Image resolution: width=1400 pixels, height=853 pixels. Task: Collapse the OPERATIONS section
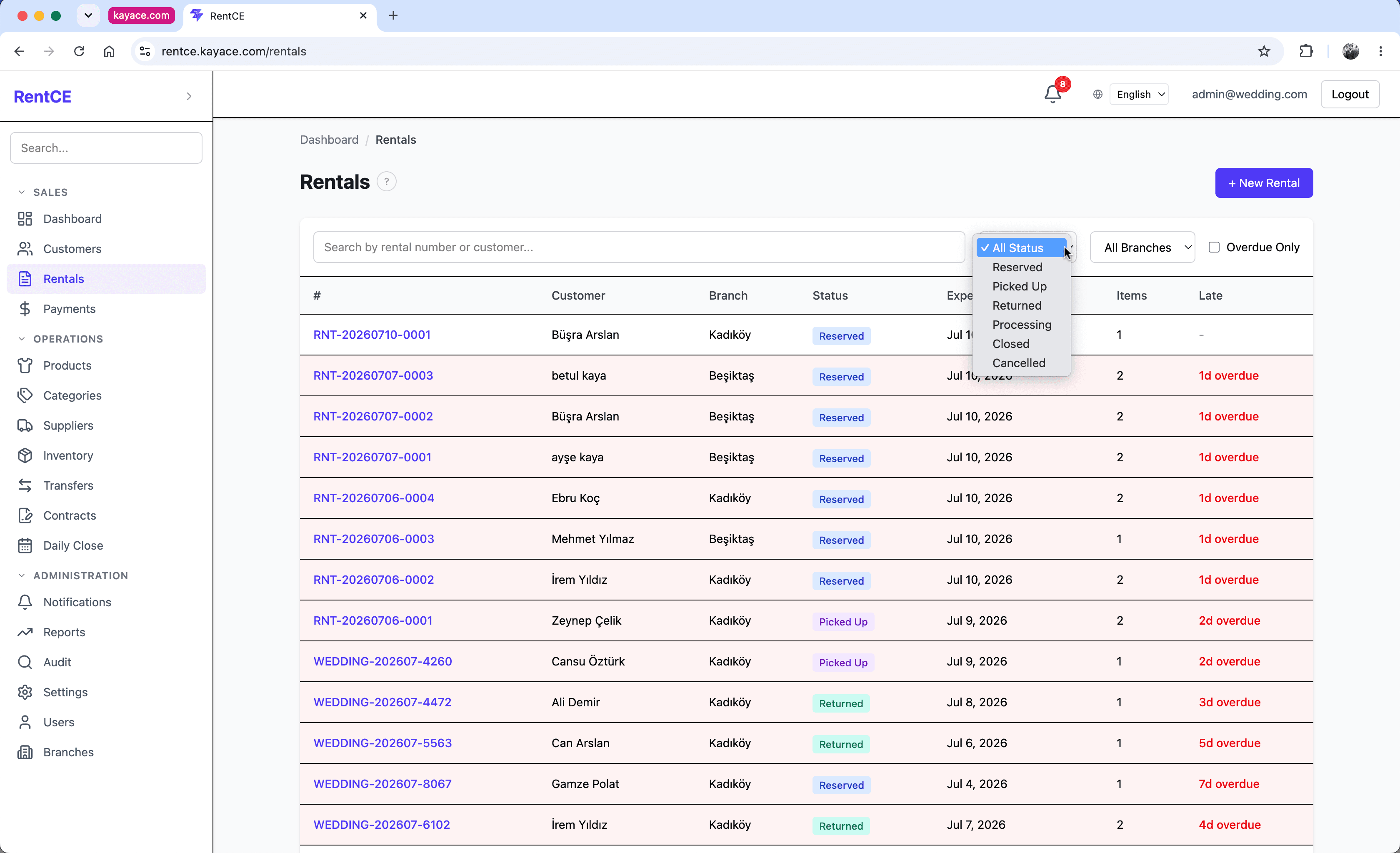pos(22,339)
